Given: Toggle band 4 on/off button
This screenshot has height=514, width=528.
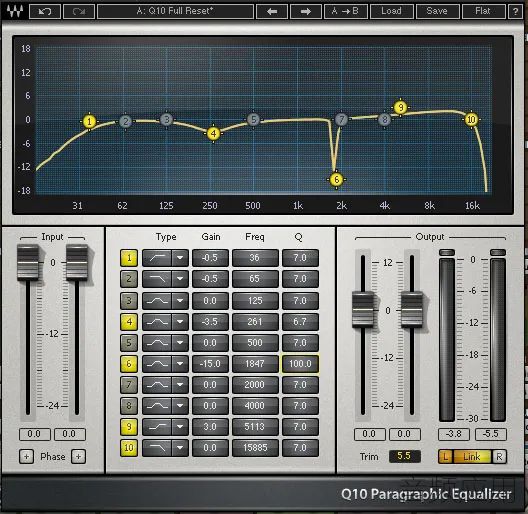Looking at the screenshot, I should [x=129, y=322].
